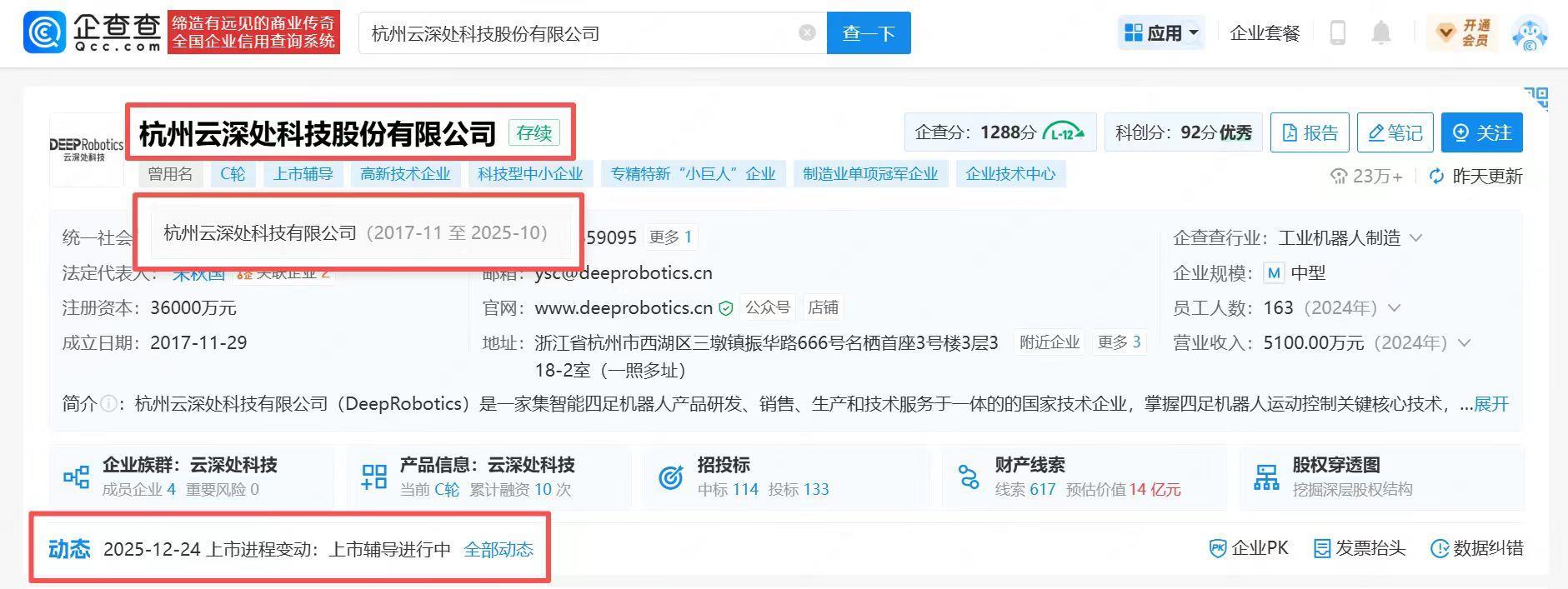Open notifications bell icon

pyautogui.click(x=1381, y=33)
